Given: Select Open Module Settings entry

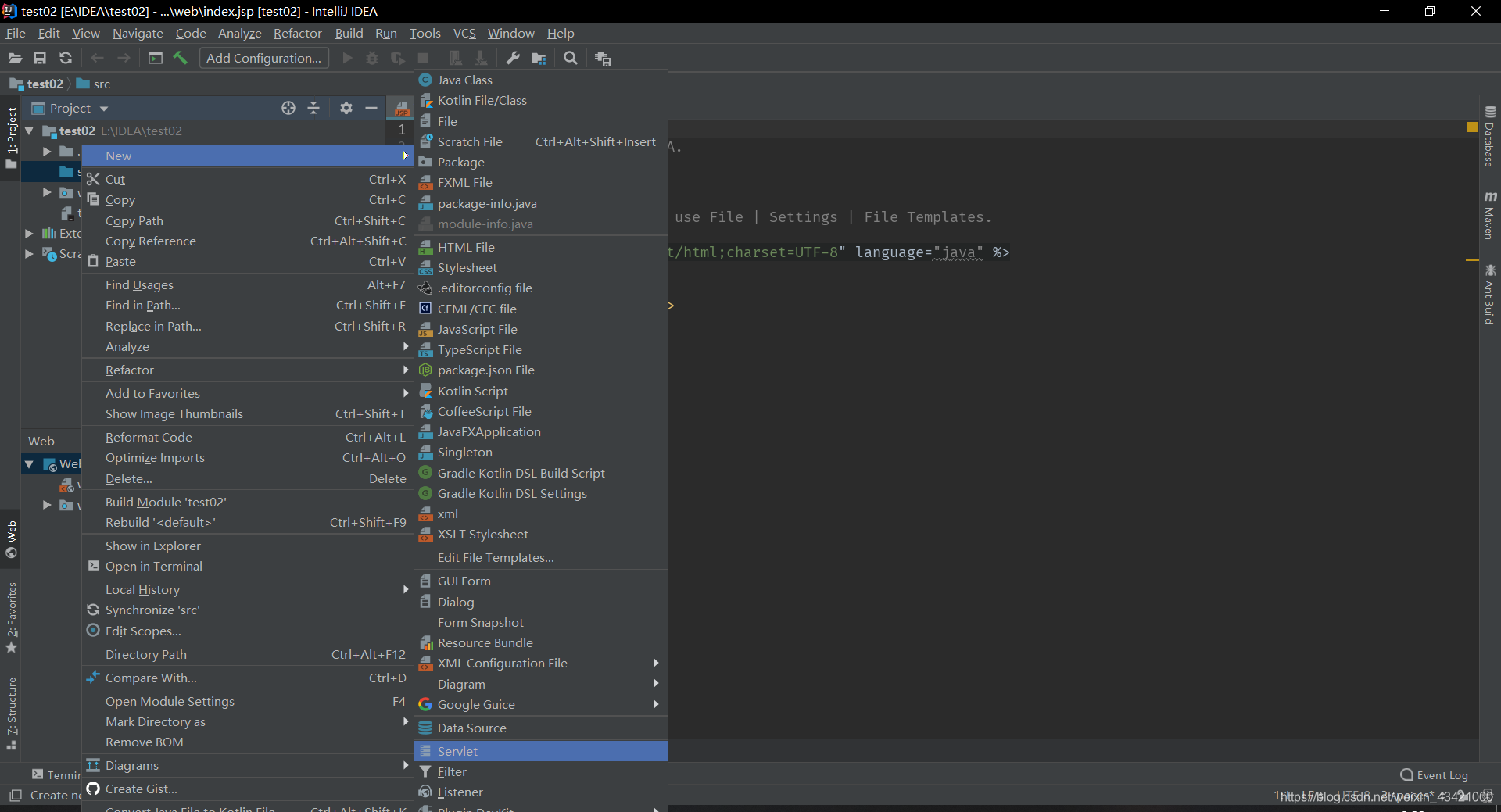Looking at the screenshot, I should (x=248, y=701).
